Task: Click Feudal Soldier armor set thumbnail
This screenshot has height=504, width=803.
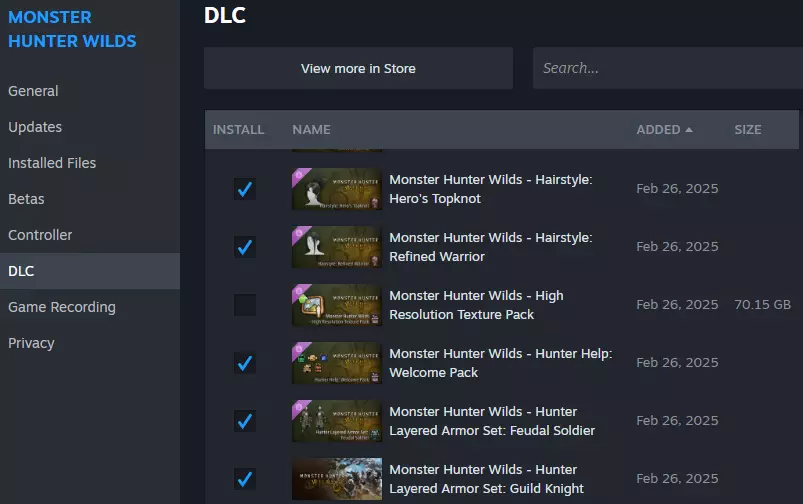Action: (x=337, y=421)
